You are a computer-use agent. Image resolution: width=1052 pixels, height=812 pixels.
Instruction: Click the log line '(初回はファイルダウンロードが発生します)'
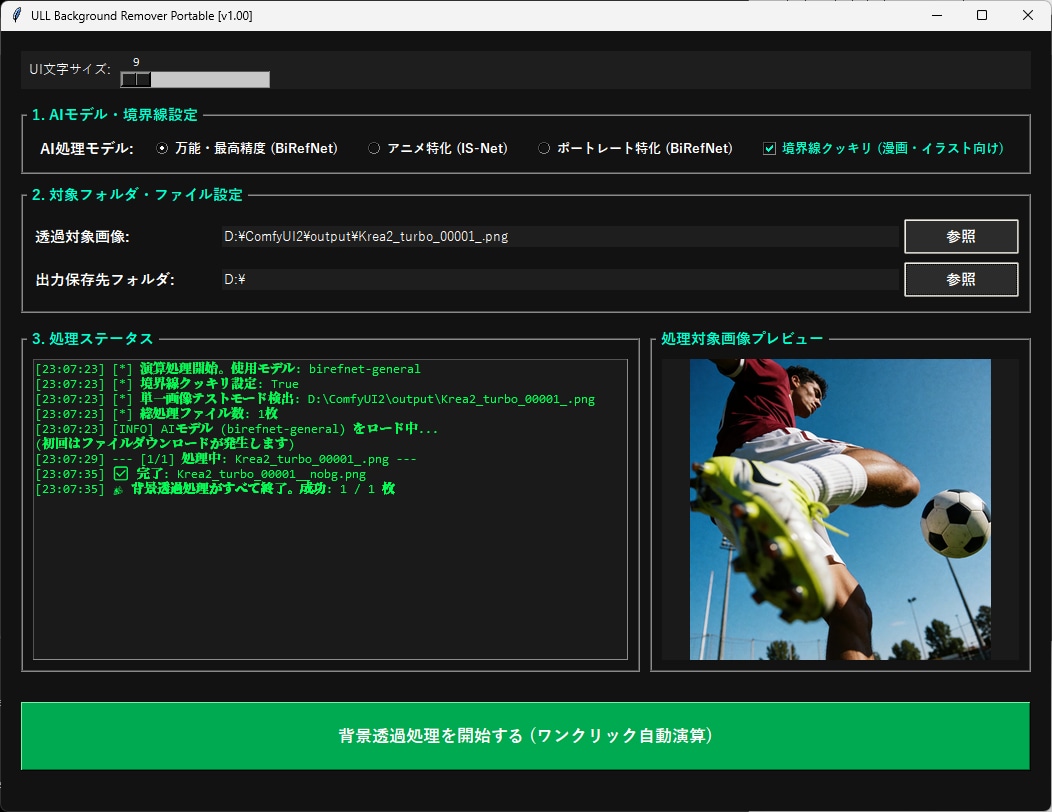[164, 444]
